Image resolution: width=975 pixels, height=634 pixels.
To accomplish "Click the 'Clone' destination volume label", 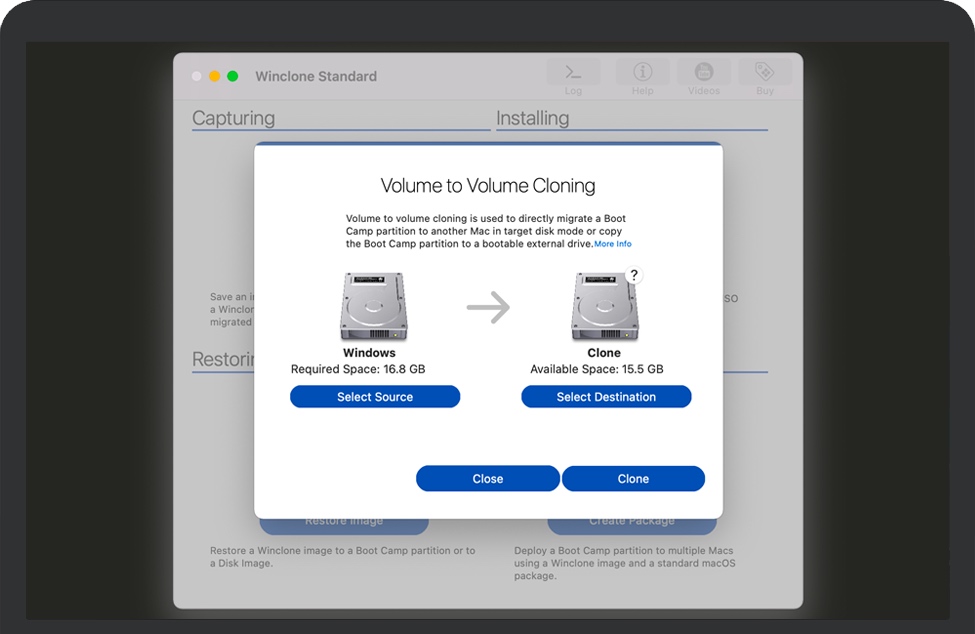I will [604, 353].
